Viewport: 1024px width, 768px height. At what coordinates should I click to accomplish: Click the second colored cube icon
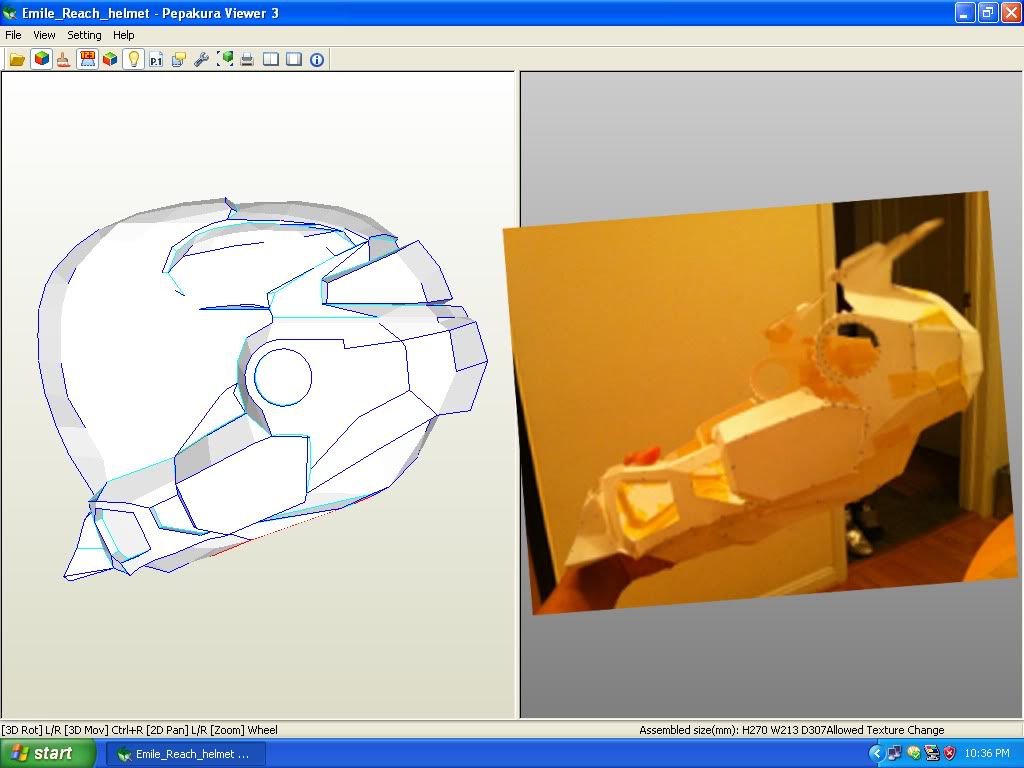110,59
